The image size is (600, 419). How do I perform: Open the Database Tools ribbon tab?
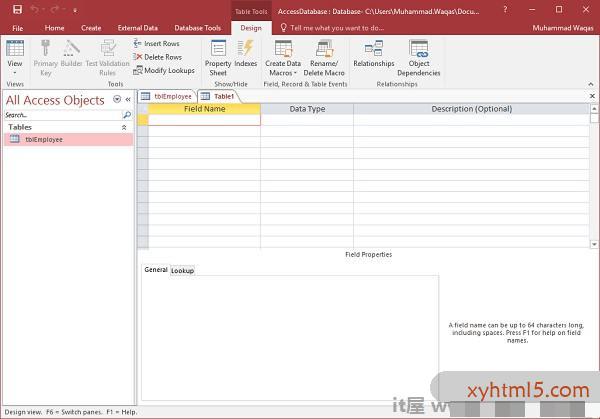197,28
